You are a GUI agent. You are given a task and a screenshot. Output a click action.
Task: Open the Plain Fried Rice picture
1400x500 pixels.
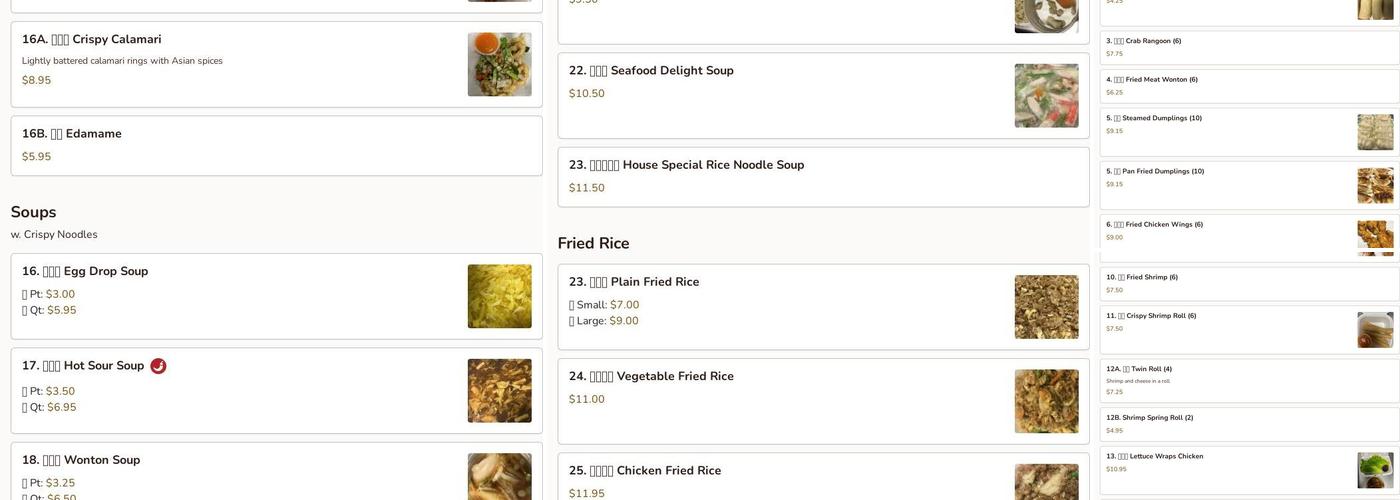click(1046, 307)
